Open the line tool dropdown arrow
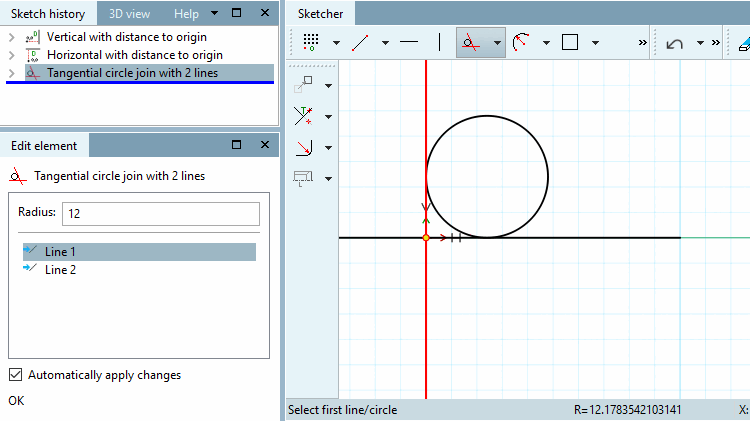Image resolution: width=750 pixels, height=421 pixels. click(x=385, y=43)
